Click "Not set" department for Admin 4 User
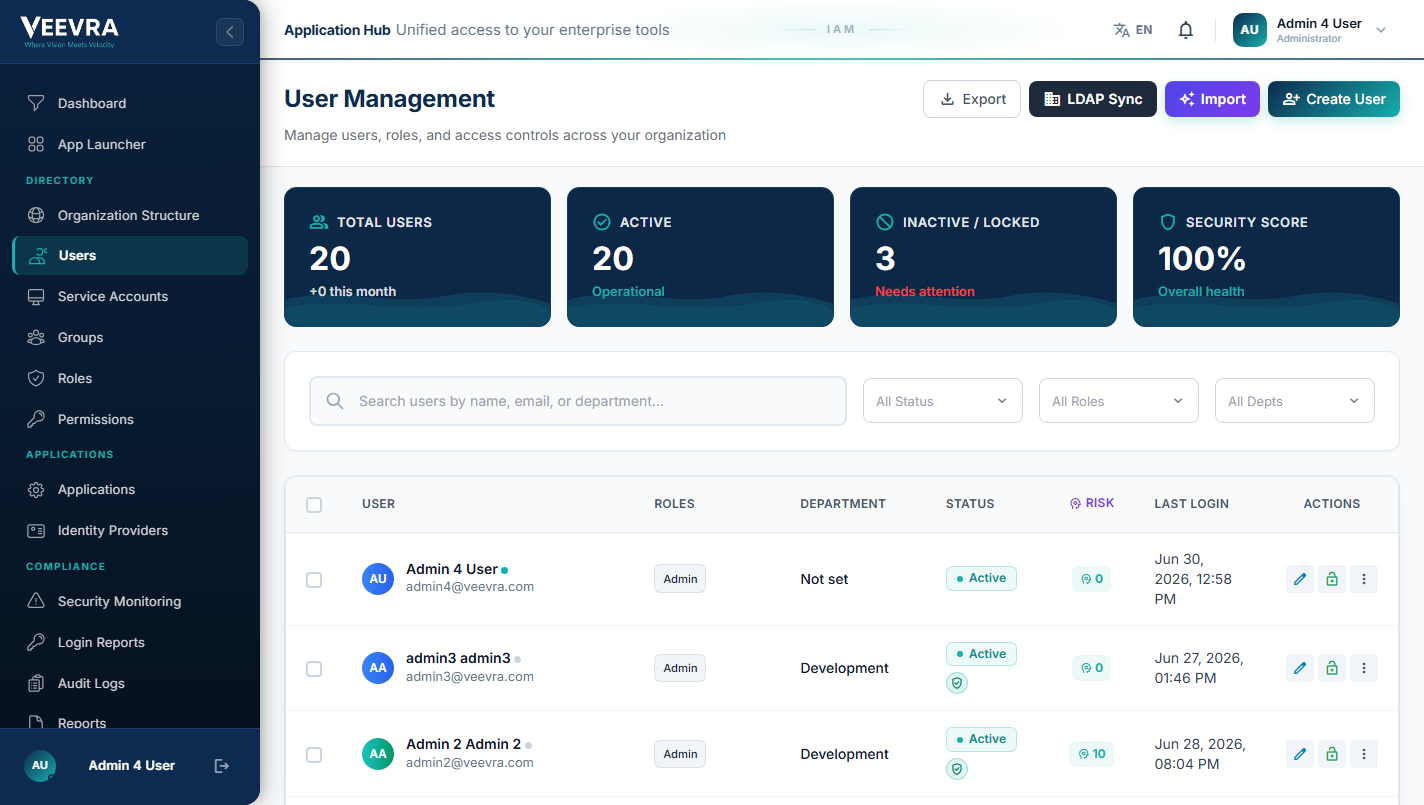Viewport: 1424px width, 805px height. point(824,579)
